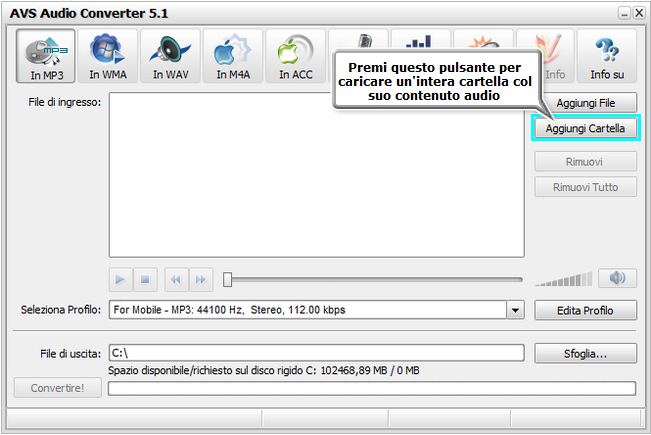Click the profile field showing For Mobile - MP3
Image resolution: width=651 pixels, height=435 pixels.
click(308, 310)
